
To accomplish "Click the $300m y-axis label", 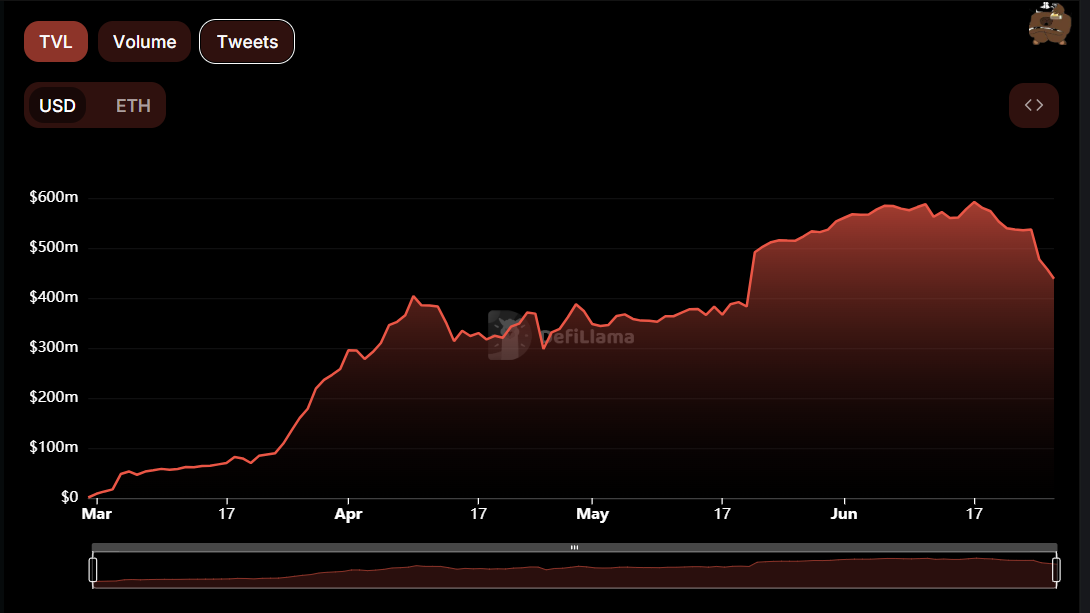I will coord(54,348).
